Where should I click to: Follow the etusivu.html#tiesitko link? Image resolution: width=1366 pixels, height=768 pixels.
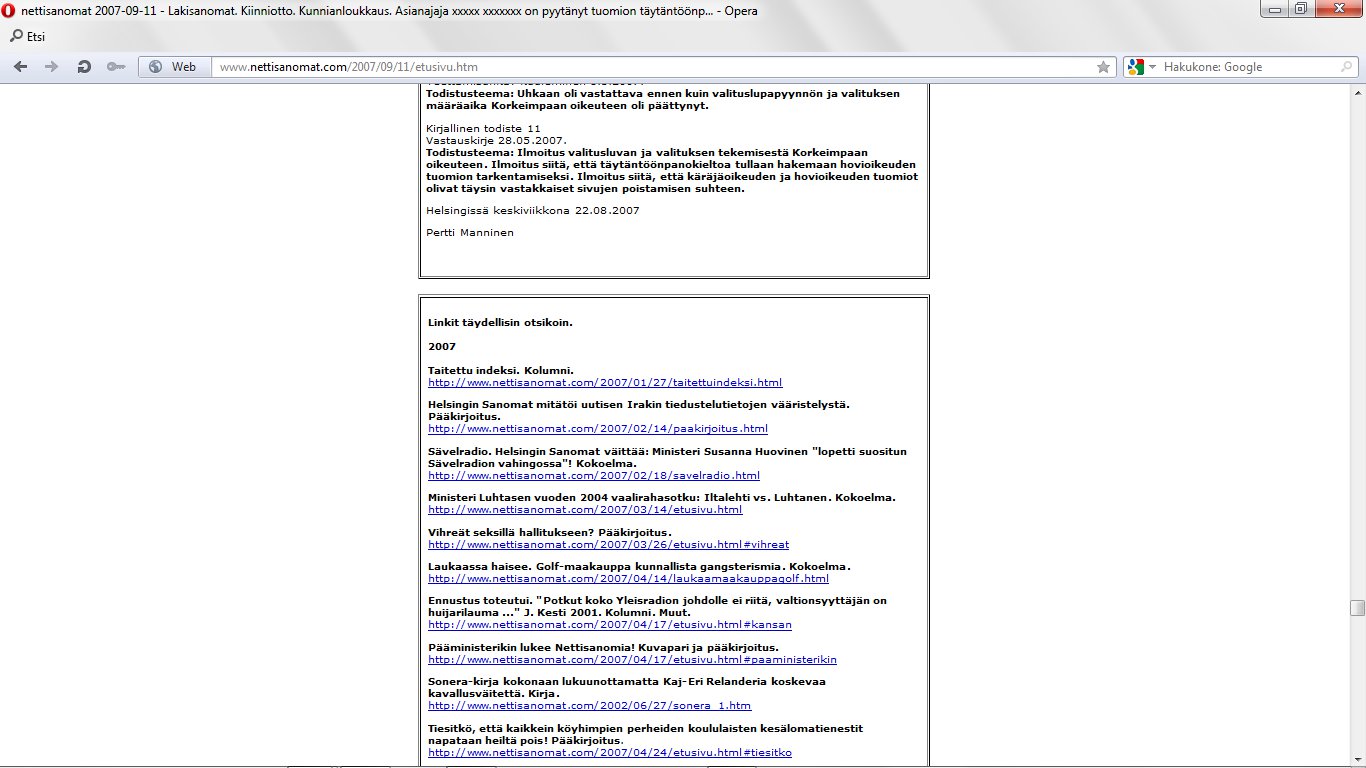click(609, 753)
